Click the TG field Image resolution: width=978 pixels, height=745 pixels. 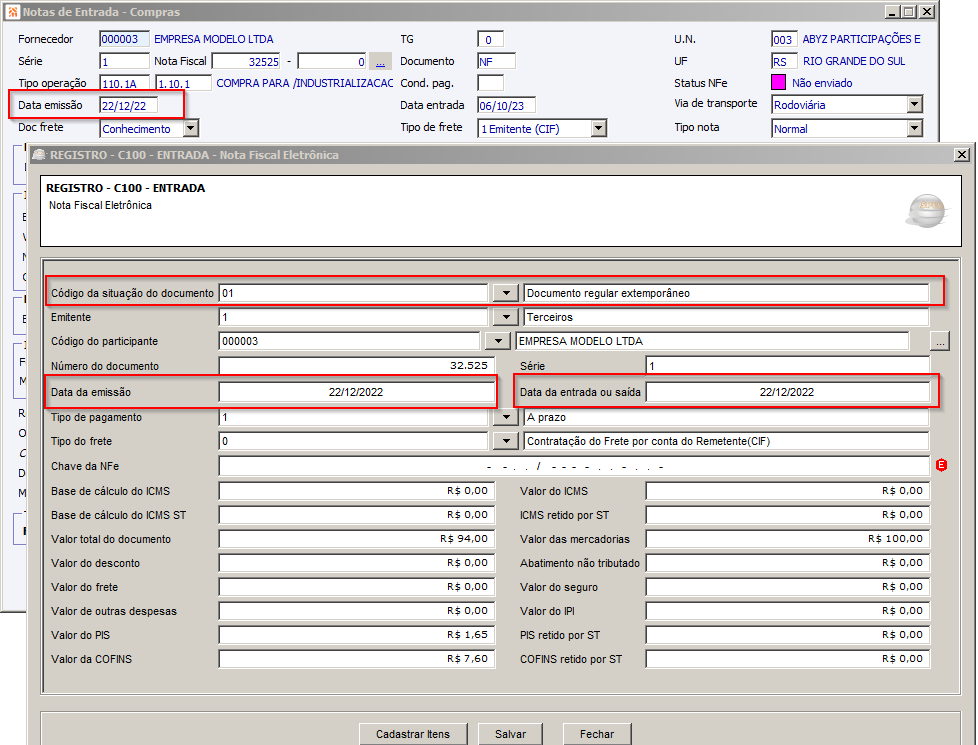[490, 39]
